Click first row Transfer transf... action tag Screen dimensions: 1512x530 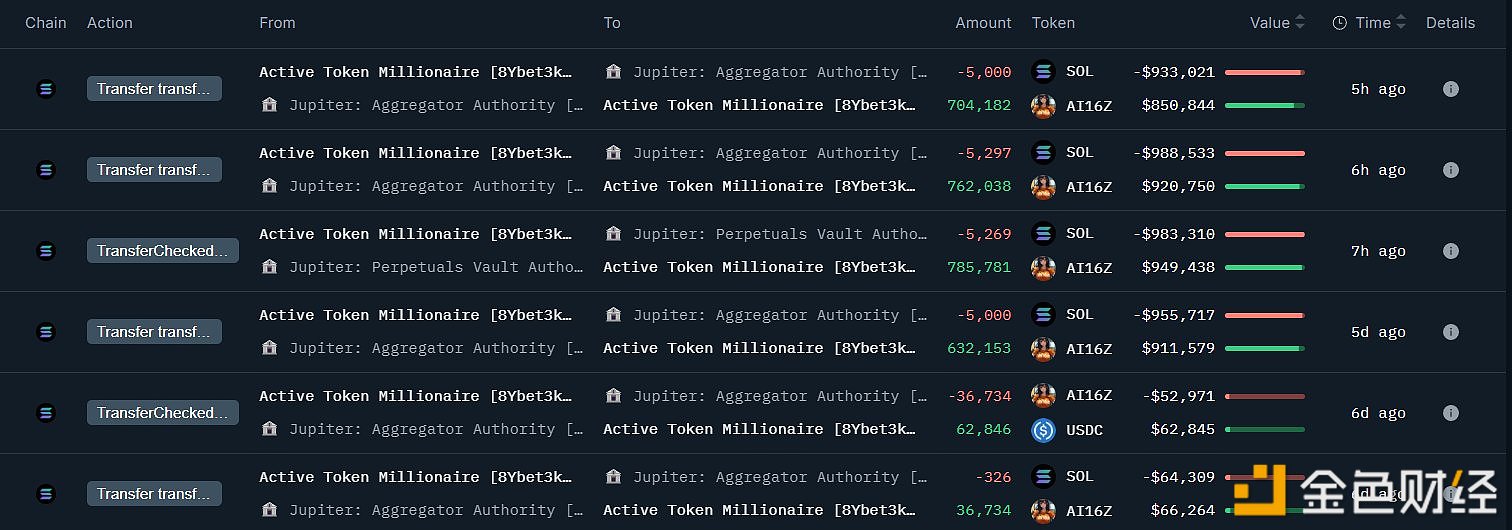click(154, 89)
